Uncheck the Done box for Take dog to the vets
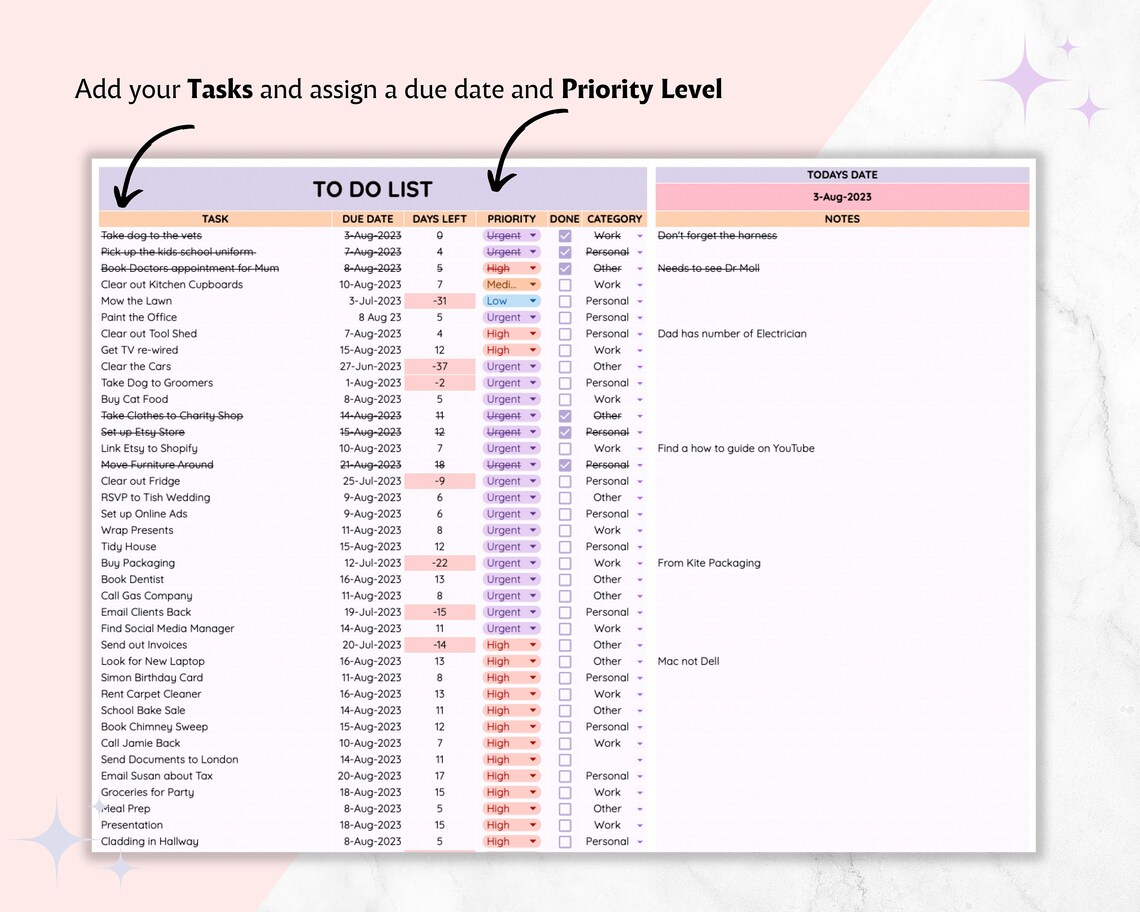1140x912 pixels. [x=565, y=235]
